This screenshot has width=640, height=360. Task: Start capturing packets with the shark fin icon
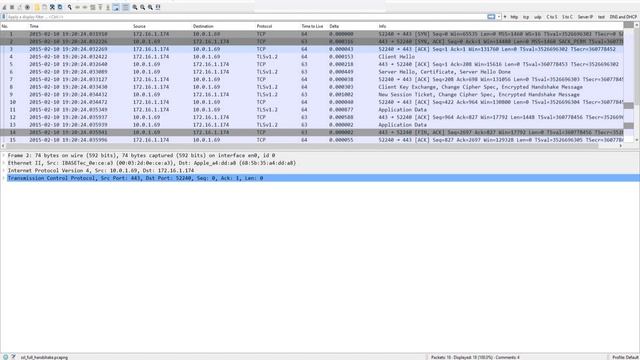4,7
